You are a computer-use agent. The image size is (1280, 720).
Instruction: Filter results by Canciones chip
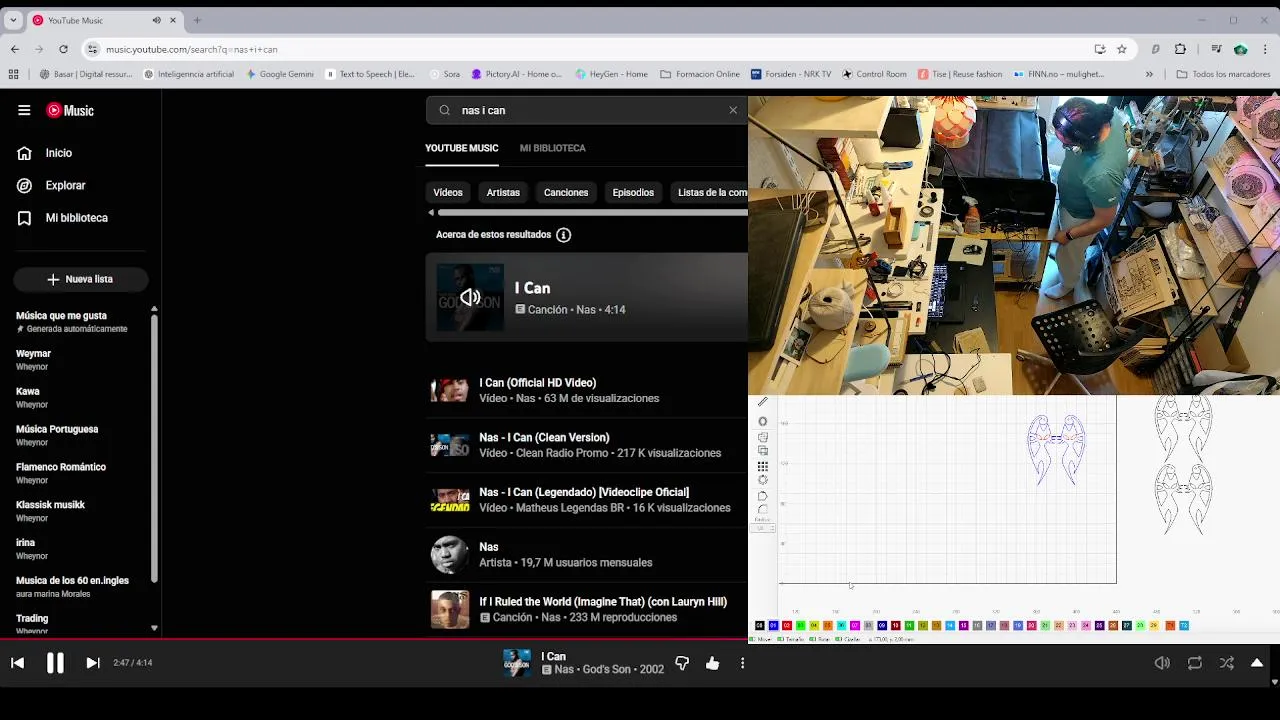tap(566, 192)
